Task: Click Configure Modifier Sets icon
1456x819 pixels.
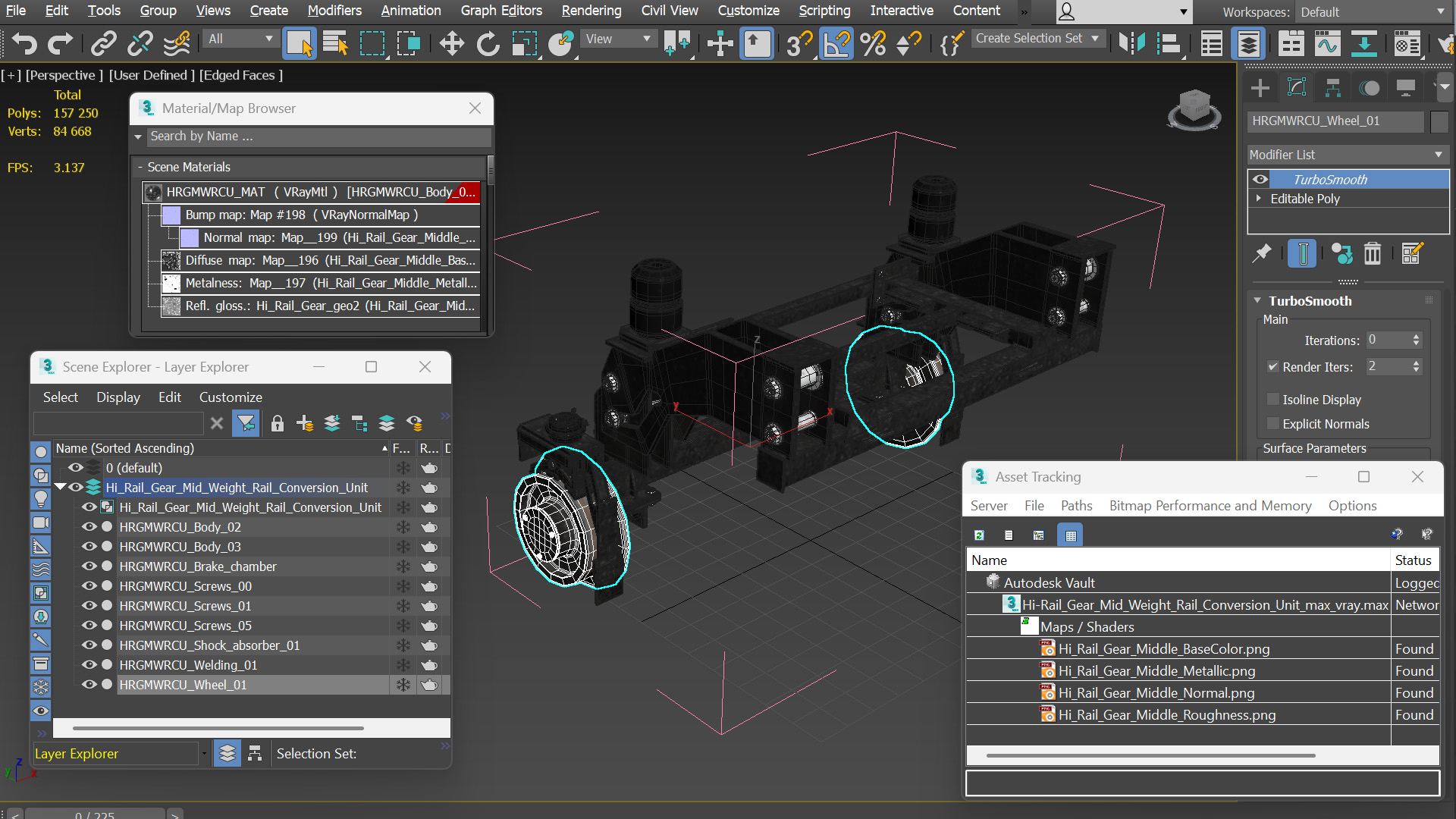Action: [x=1412, y=253]
